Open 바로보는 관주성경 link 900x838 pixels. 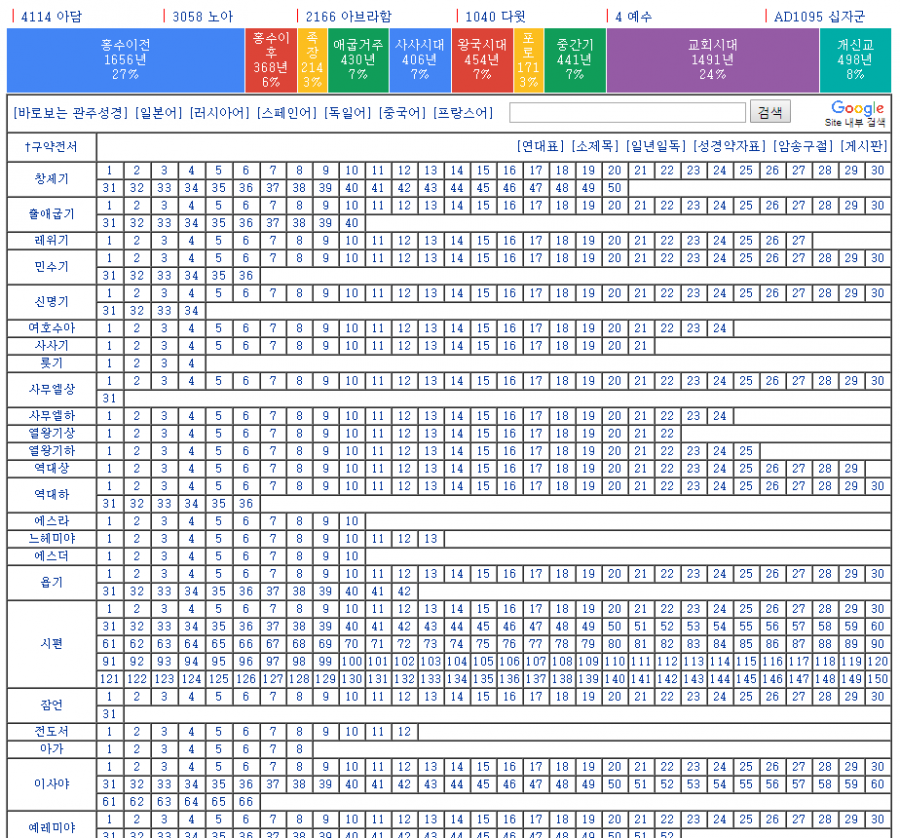[x=71, y=113]
